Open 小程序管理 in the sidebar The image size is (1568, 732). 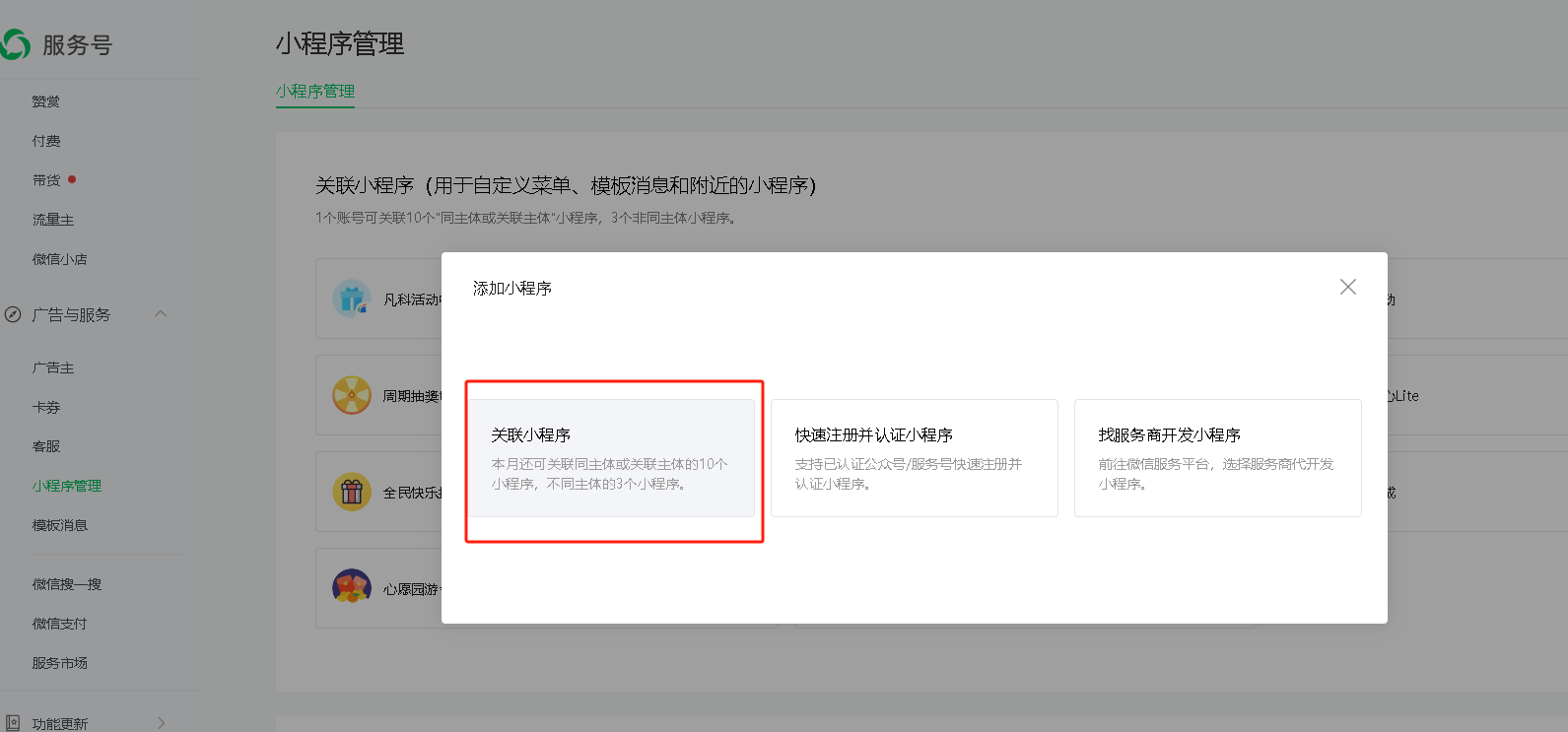(x=67, y=486)
